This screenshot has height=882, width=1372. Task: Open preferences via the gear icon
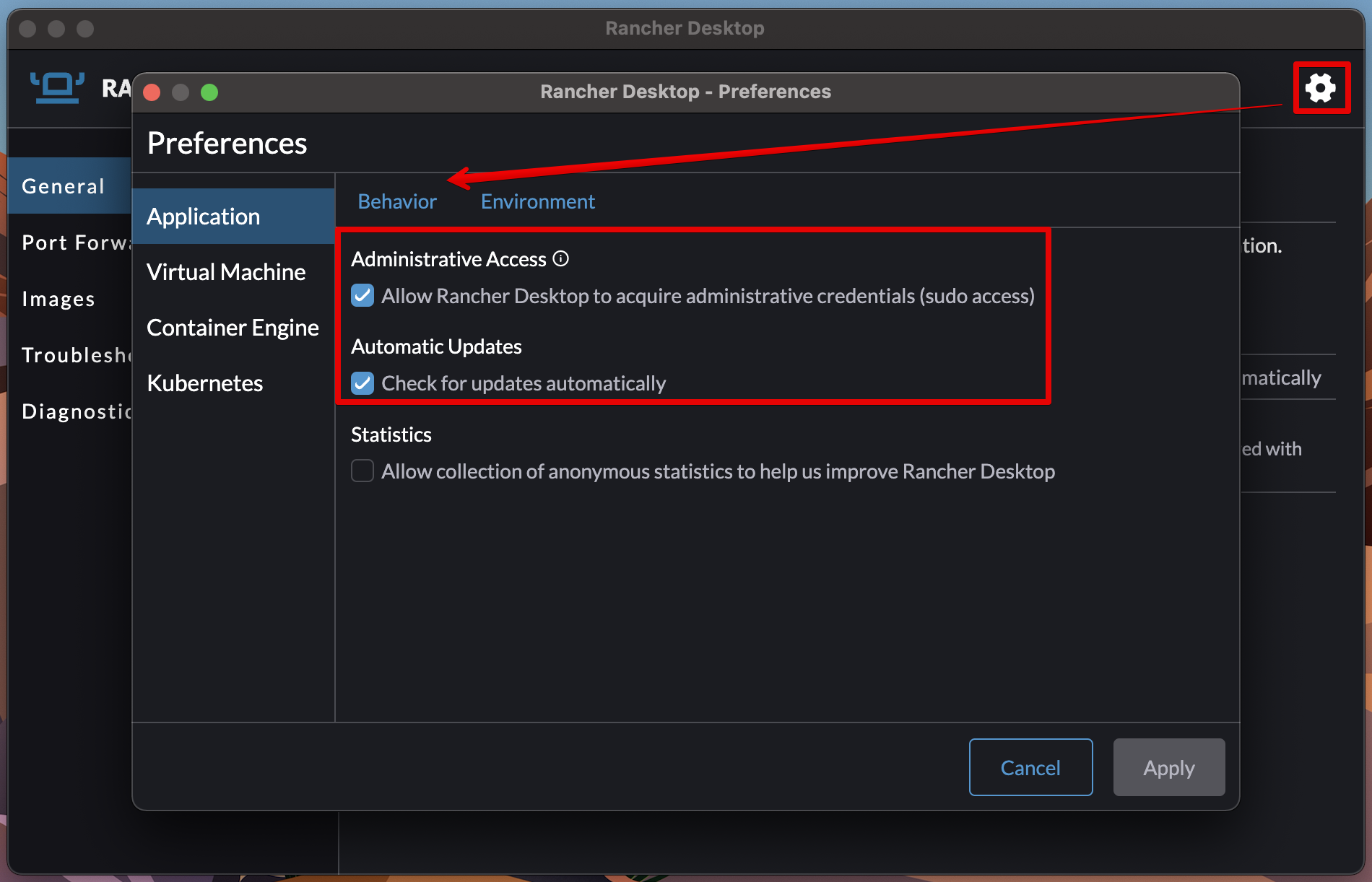point(1321,88)
